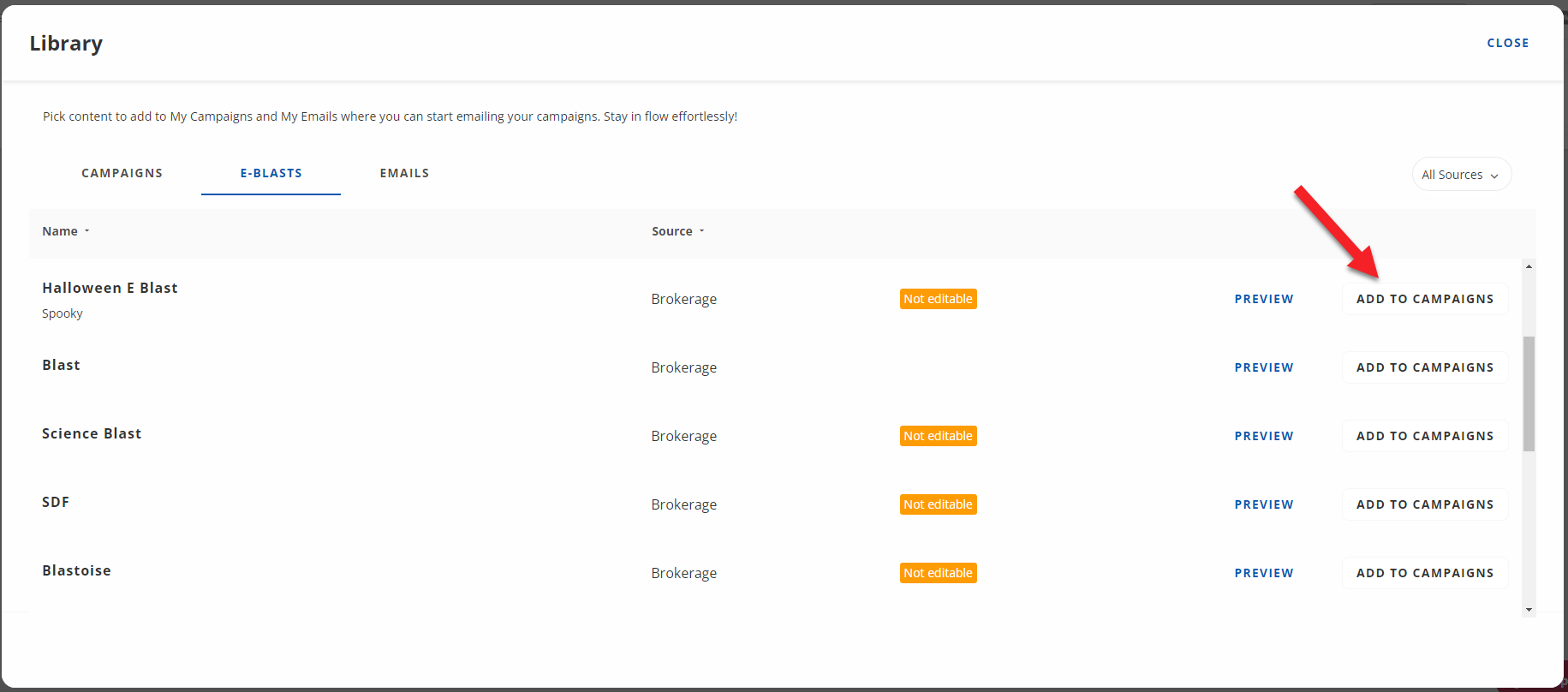Image resolution: width=1568 pixels, height=692 pixels.
Task: Click the Not editable badge on Halloween E Blast
Action: point(938,299)
